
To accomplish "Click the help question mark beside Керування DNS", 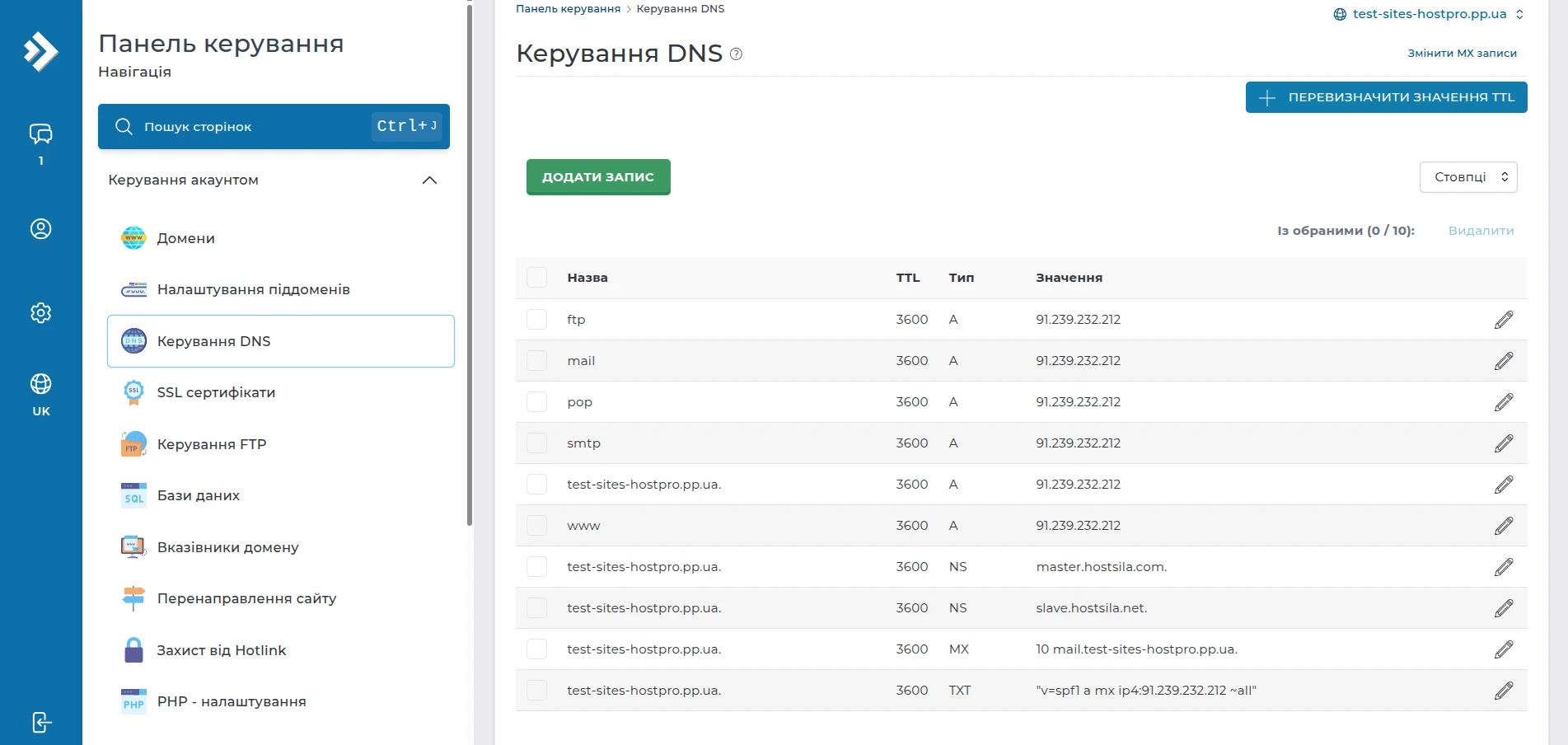I will (737, 54).
